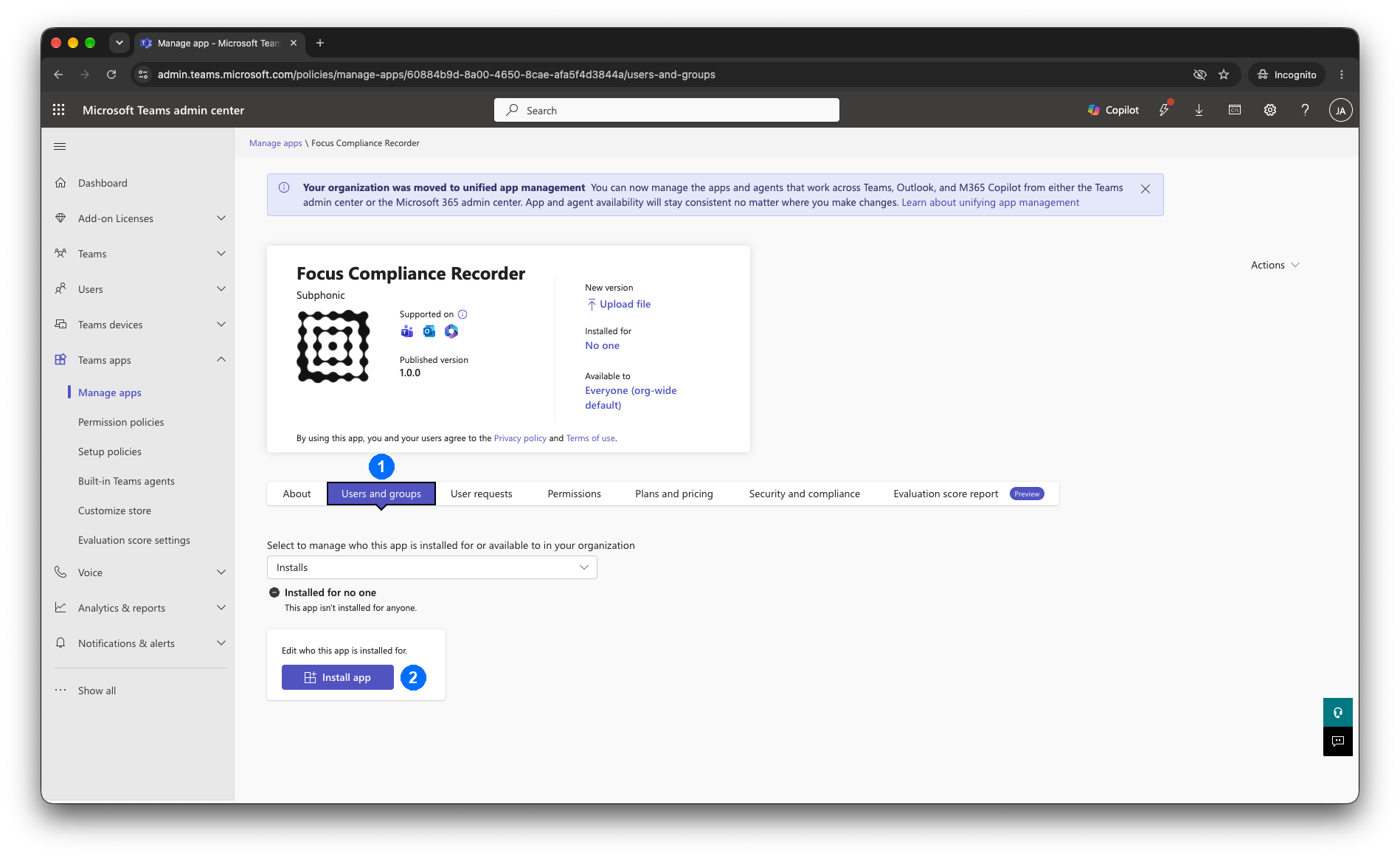Open the Evaluation score report tab
This screenshot has height=858, width=1400.
click(968, 494)
